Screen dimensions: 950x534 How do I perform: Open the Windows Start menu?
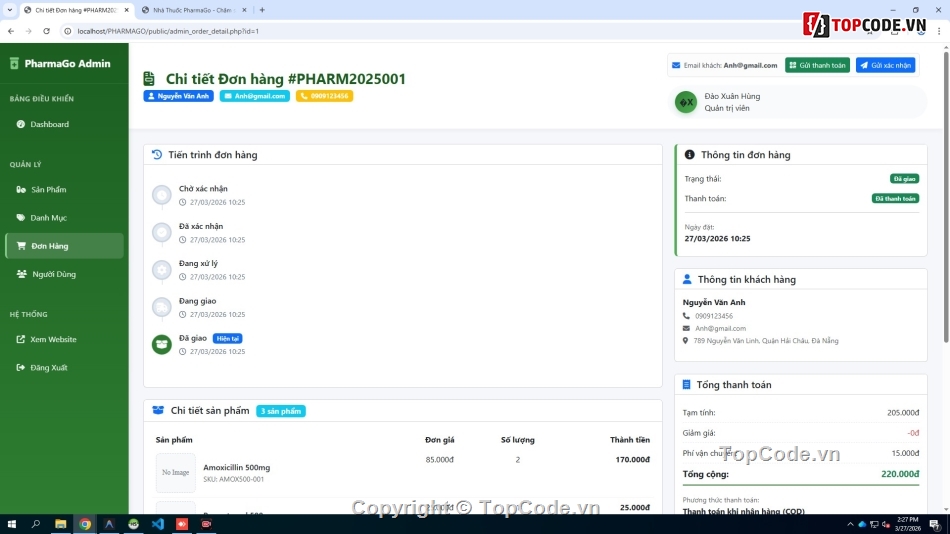(x=12, y=524)
